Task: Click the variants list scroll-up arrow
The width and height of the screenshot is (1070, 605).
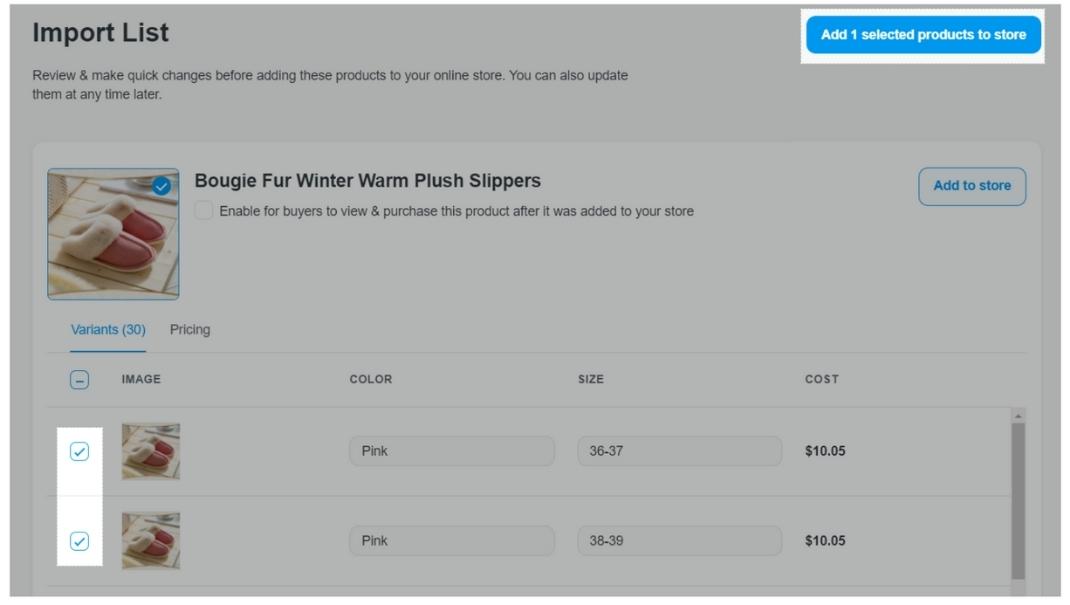Action: pyautogui.click(x=1018, y=416)
